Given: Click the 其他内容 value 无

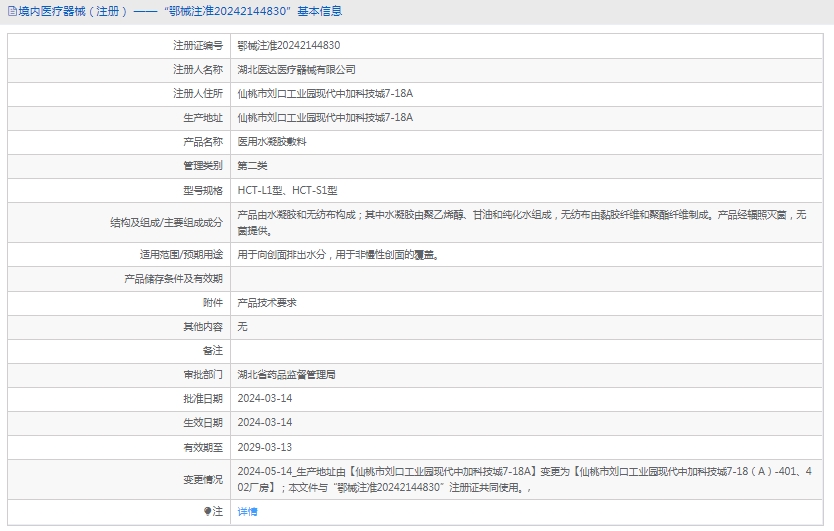Looking at the screenshot, I should (242, 326).
